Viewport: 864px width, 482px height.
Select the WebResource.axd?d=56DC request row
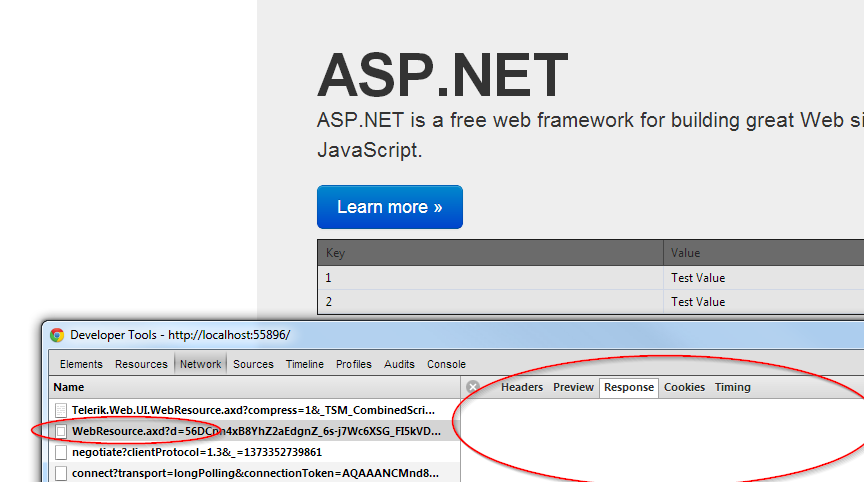[x=255, y=431]
